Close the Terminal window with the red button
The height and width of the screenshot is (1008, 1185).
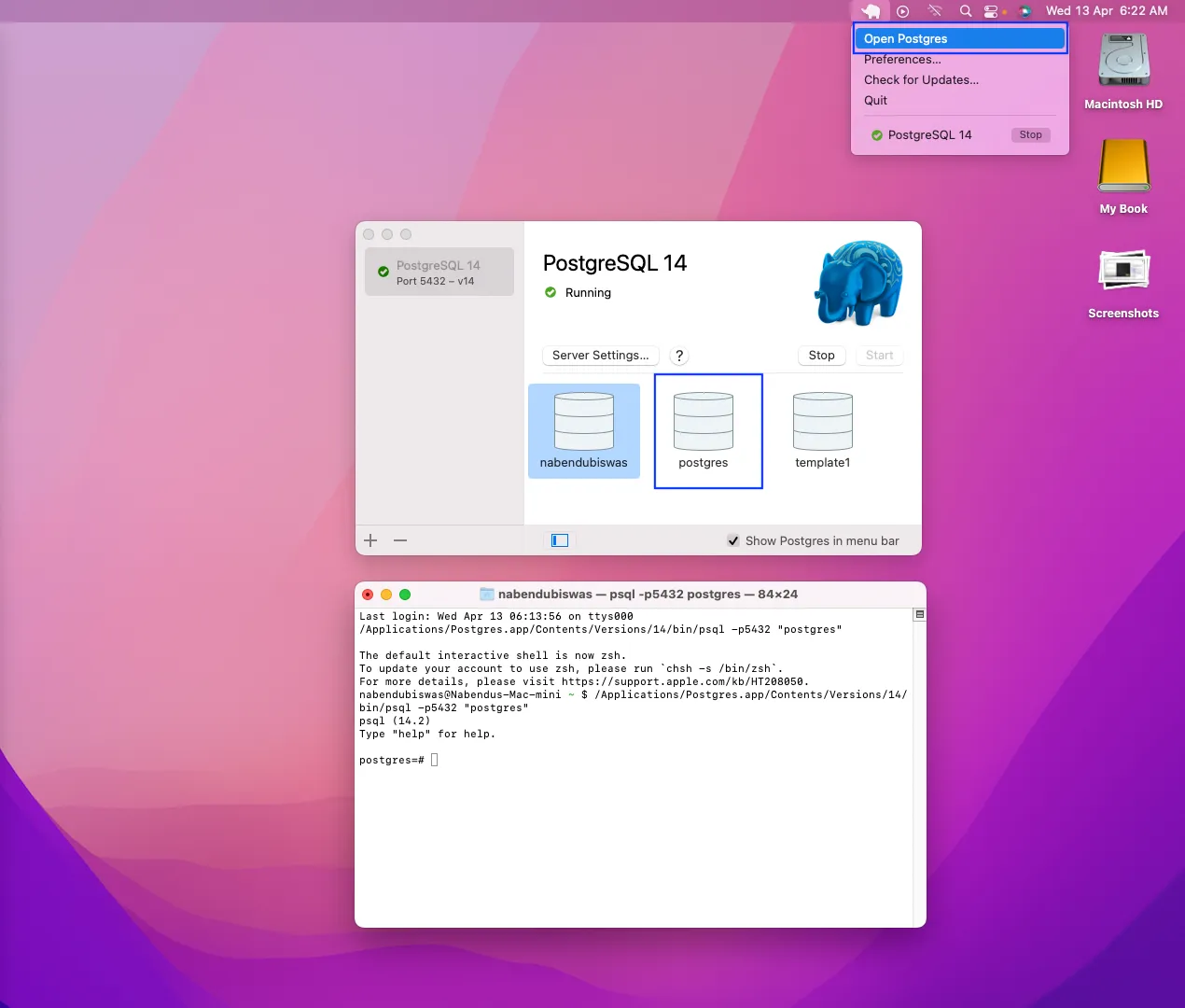pyautogui.click(x=368, y=594)
